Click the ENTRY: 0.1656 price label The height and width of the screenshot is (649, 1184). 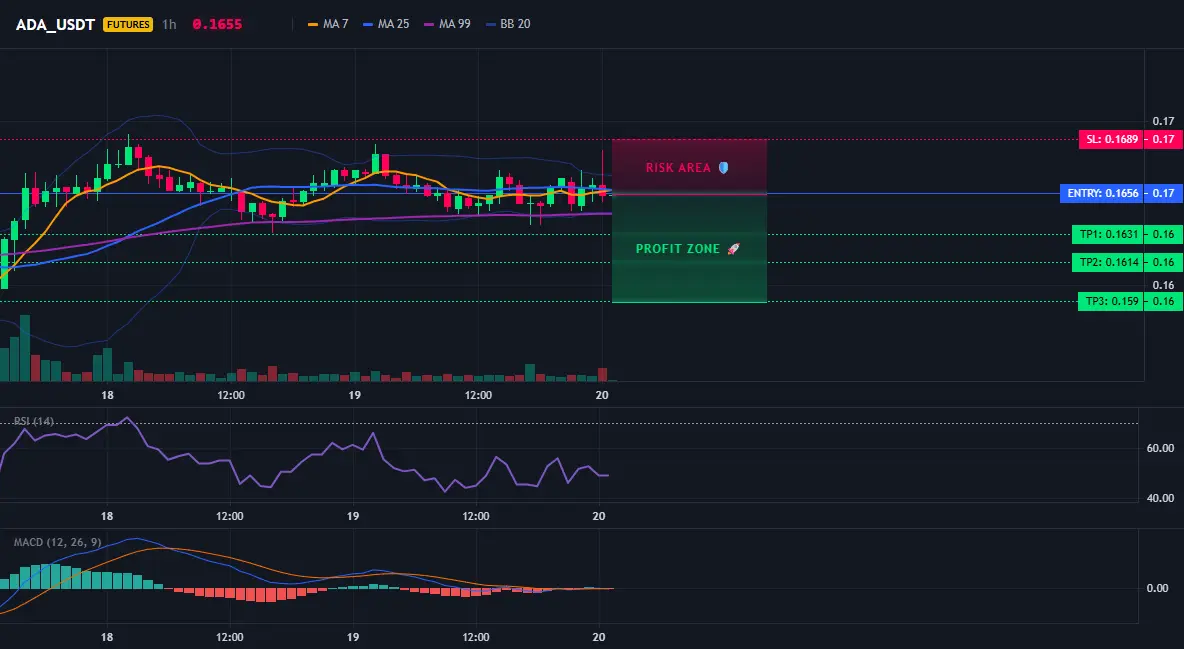click(1102, 193)
